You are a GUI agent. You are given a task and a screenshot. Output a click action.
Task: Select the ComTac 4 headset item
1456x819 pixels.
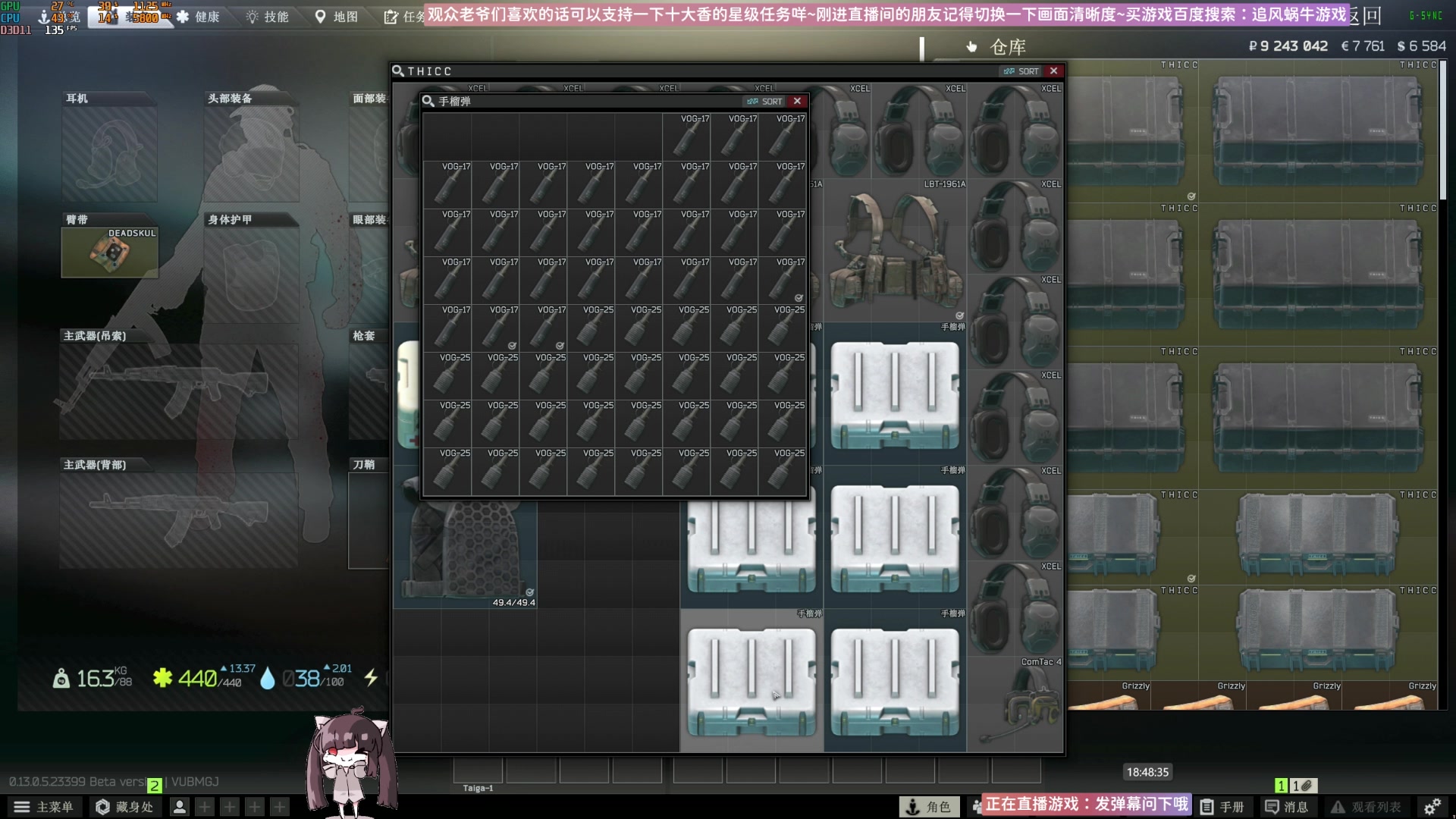point(1015,704)
